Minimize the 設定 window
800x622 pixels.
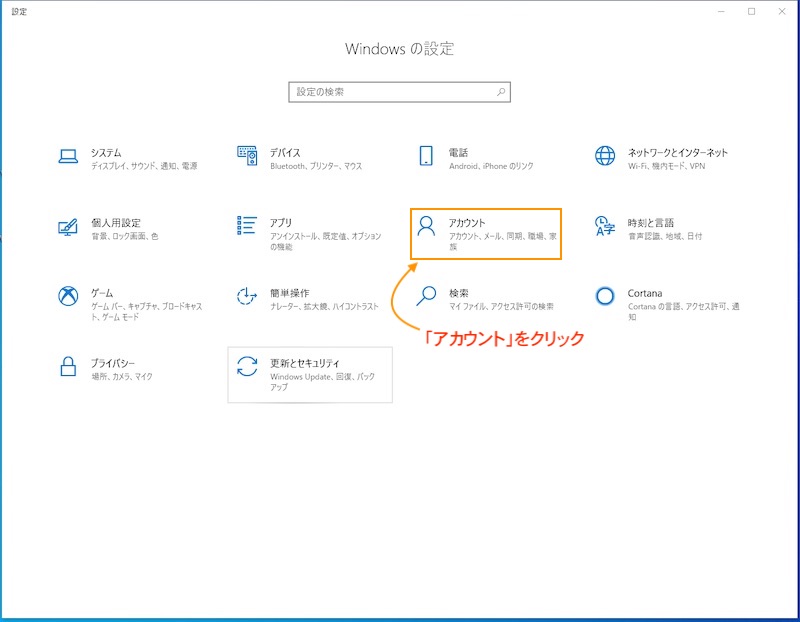[x=721, y=11]
